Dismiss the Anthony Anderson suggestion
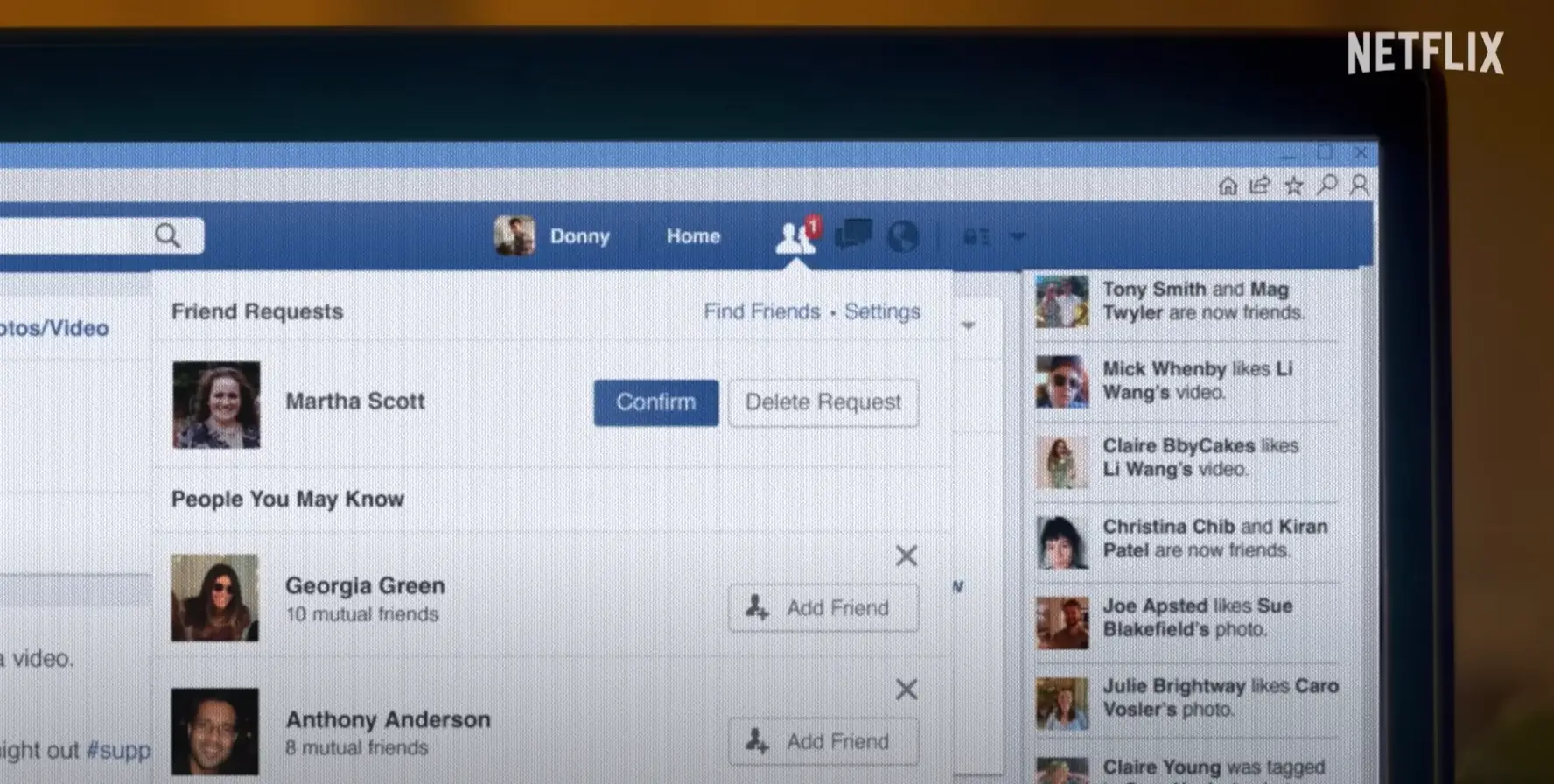This screenshot has height=784, width=1554. [906, 689]
